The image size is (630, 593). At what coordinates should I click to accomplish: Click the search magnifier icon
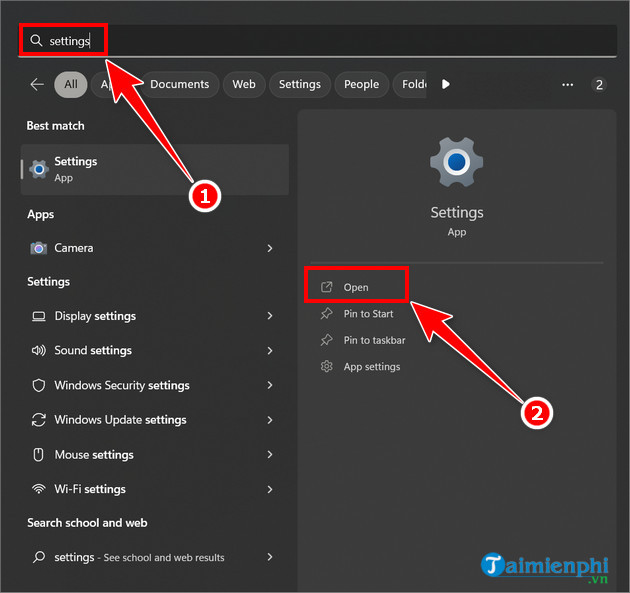tap(36, 40)
